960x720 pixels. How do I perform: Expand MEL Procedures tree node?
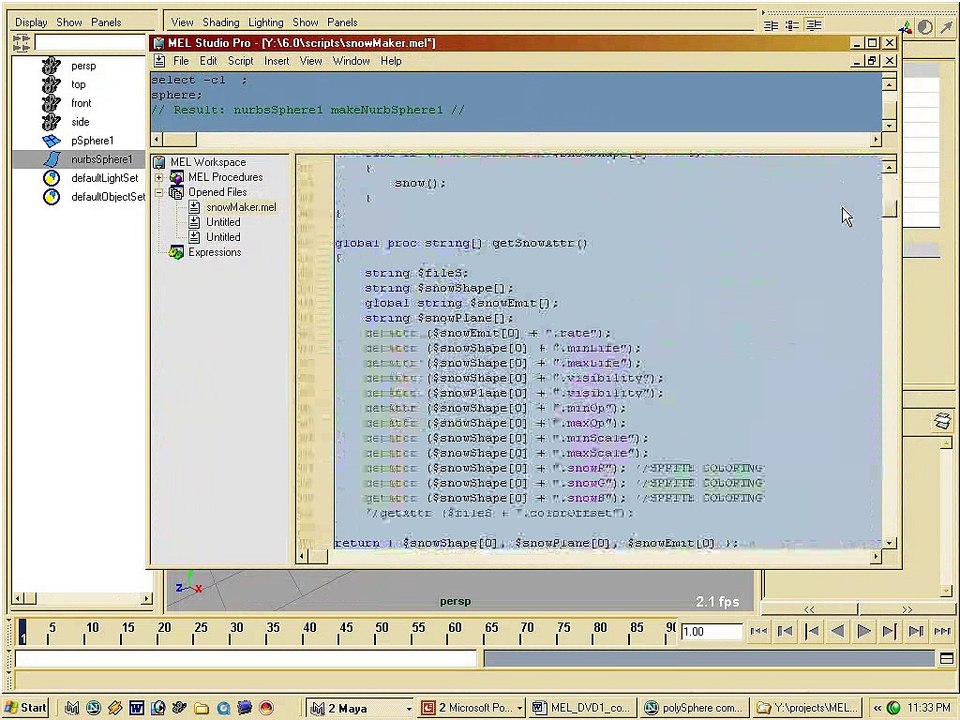coord(159,178)
